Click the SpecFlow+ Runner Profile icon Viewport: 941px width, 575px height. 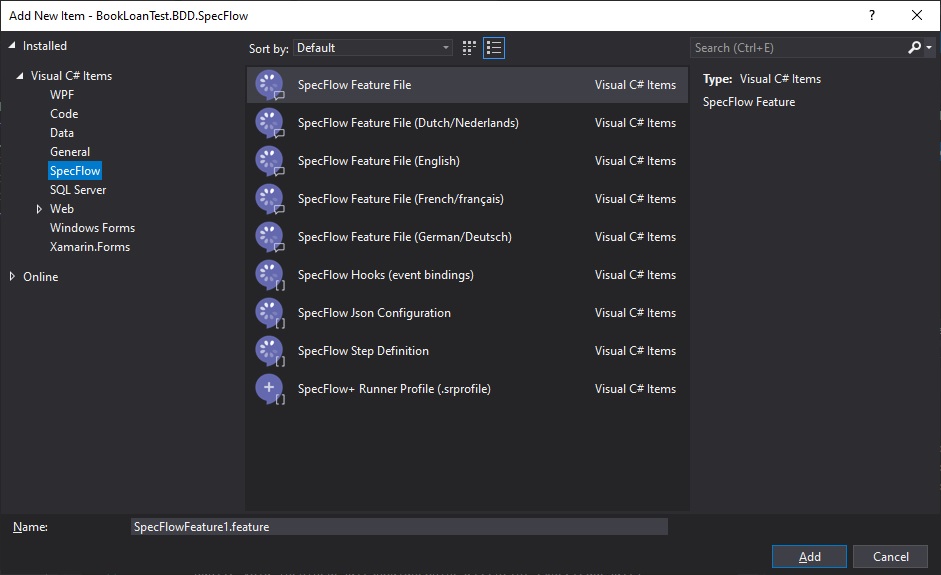coord(269,389)
